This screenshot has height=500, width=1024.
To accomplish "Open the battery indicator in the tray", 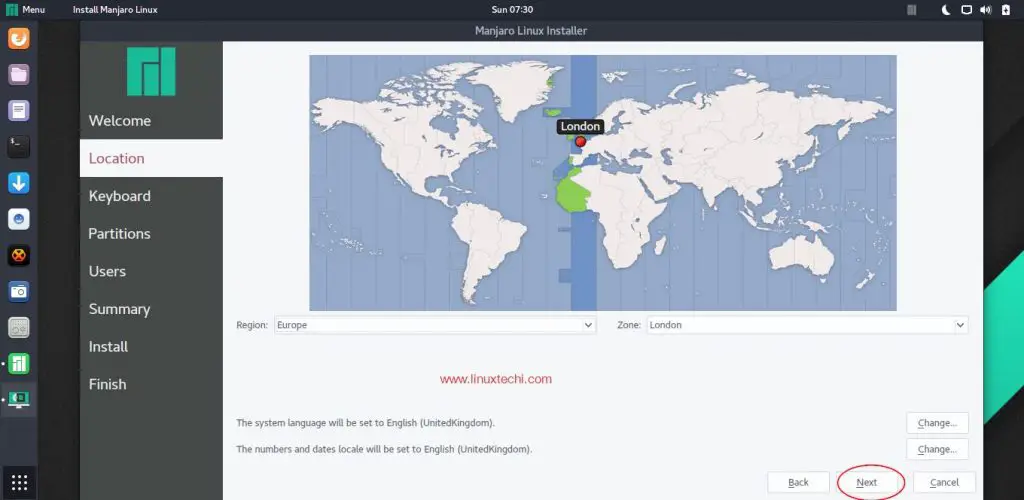I will coord(1005,10).
